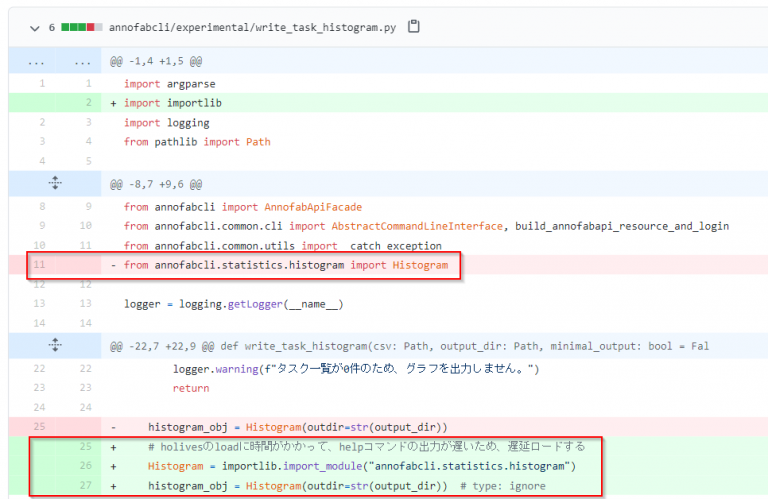Select removed line 'histogram_obj = Histogram(outdir=...)'
Screen dimensions: 768x499
click(x=298, y=427)
